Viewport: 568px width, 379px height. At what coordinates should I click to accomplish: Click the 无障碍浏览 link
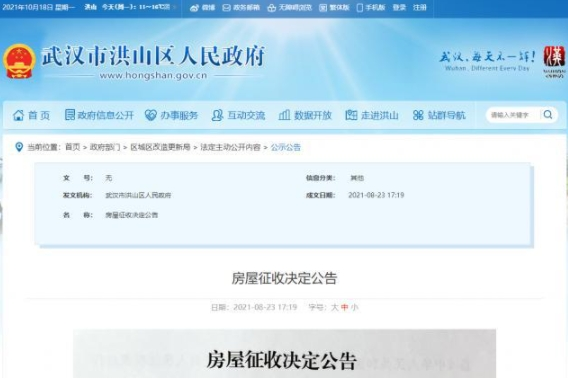pyautogui.click(x=295, y=8)
